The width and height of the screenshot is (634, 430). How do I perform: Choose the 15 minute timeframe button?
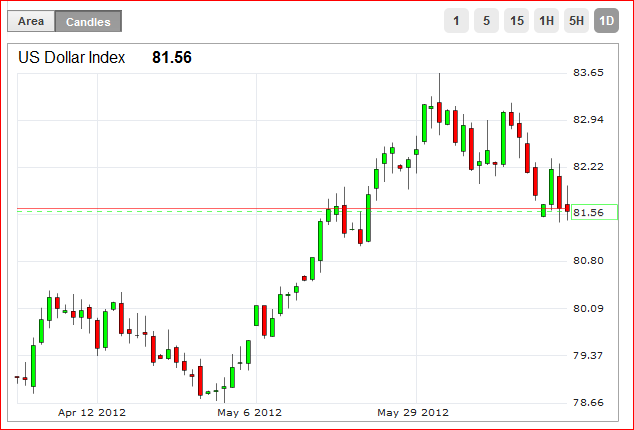516,21
